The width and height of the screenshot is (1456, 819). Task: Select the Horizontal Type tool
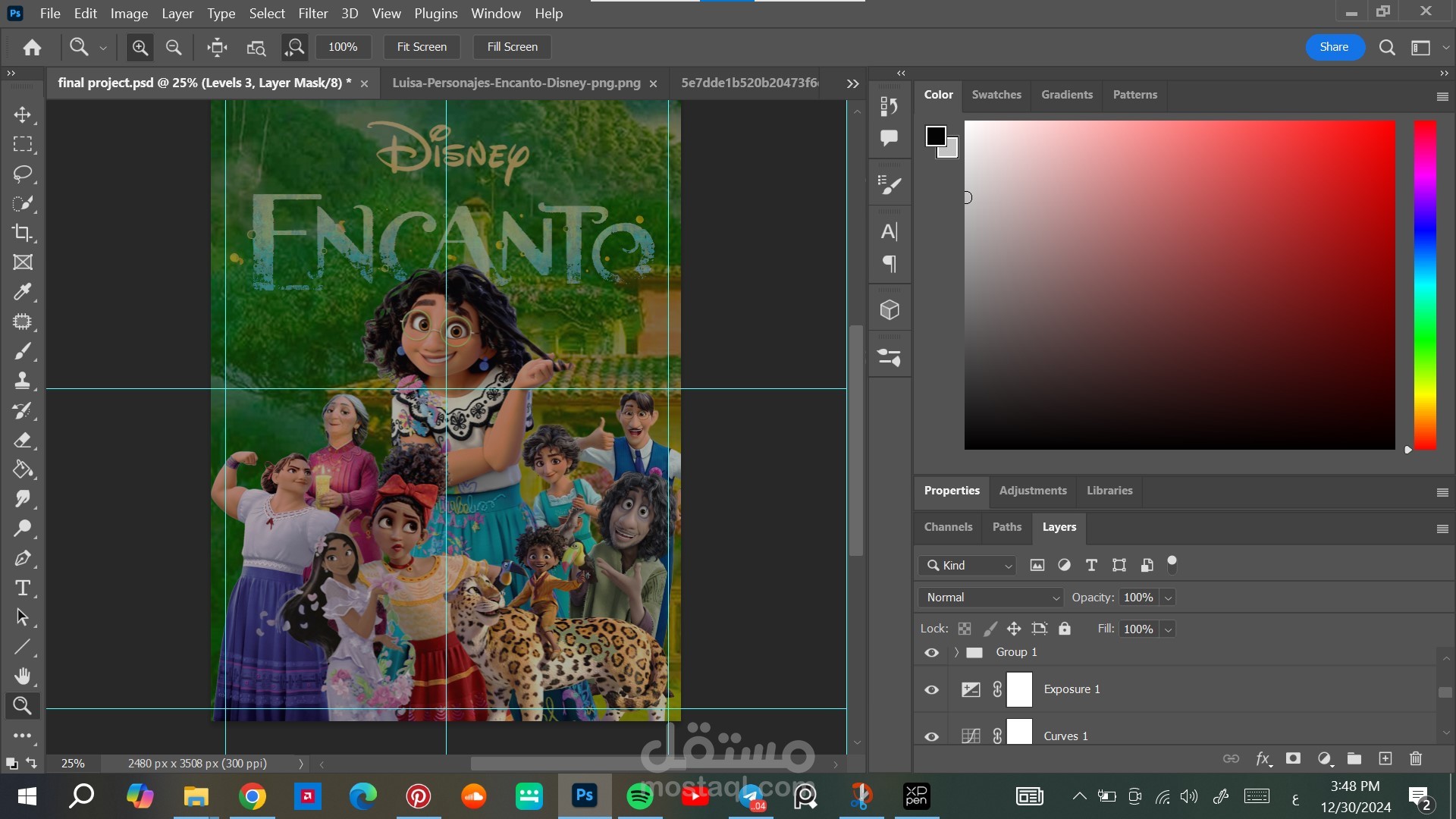22,588
